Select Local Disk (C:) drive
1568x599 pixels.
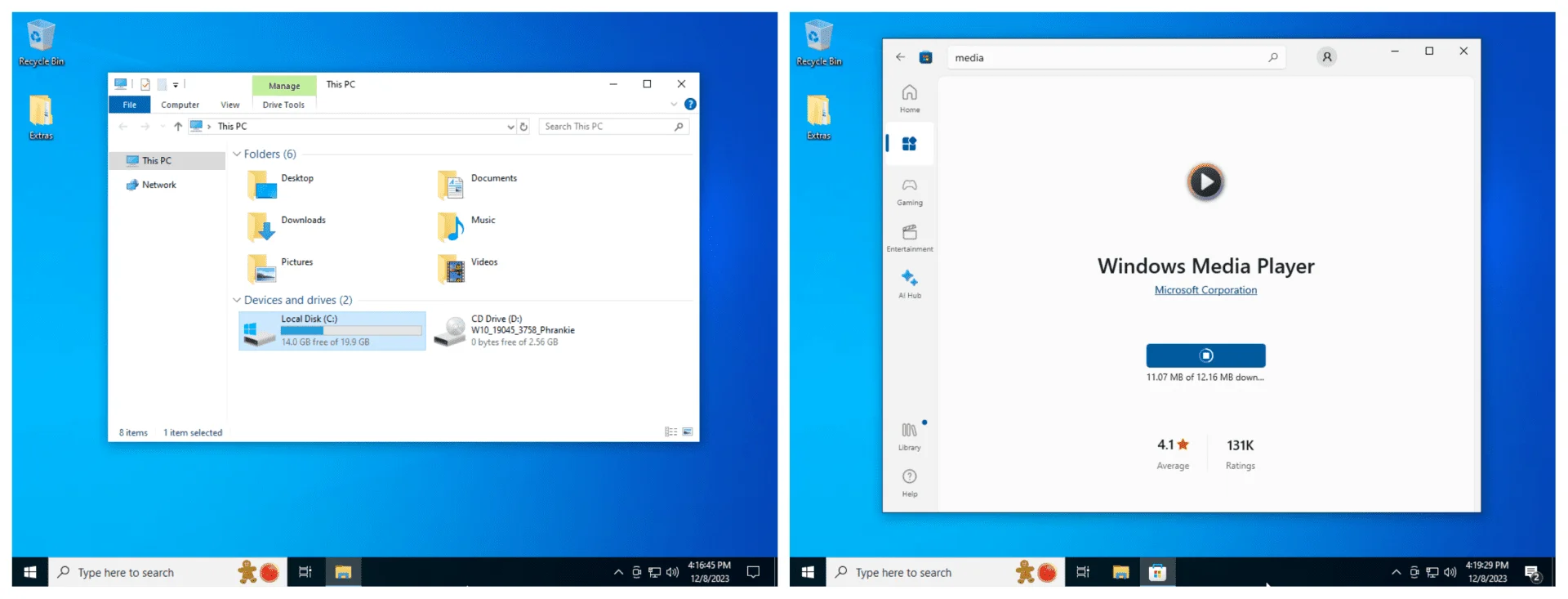(x=332, y=331)
